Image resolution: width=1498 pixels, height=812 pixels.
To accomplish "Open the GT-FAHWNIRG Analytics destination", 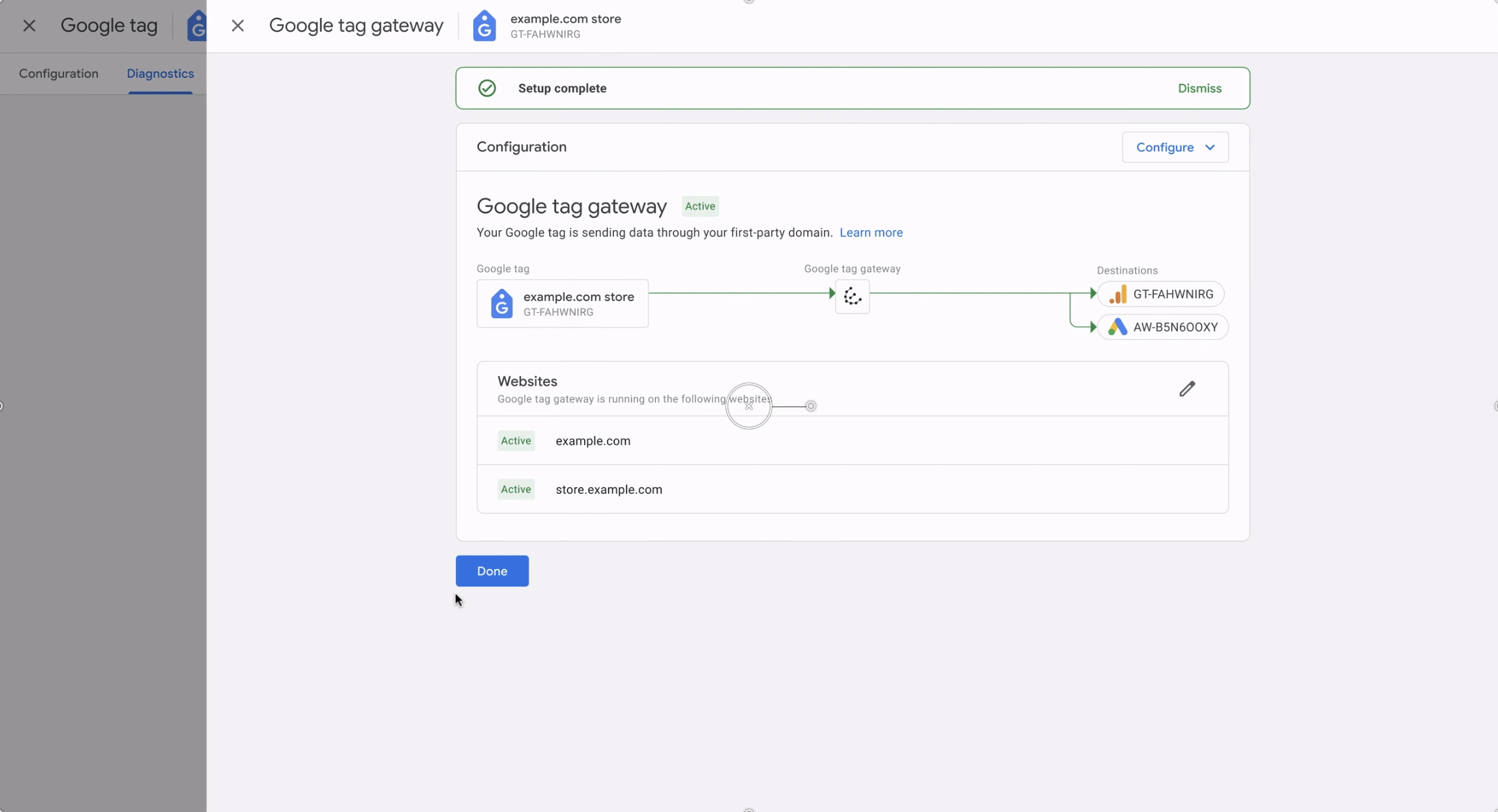I will tap(1161, 294).
